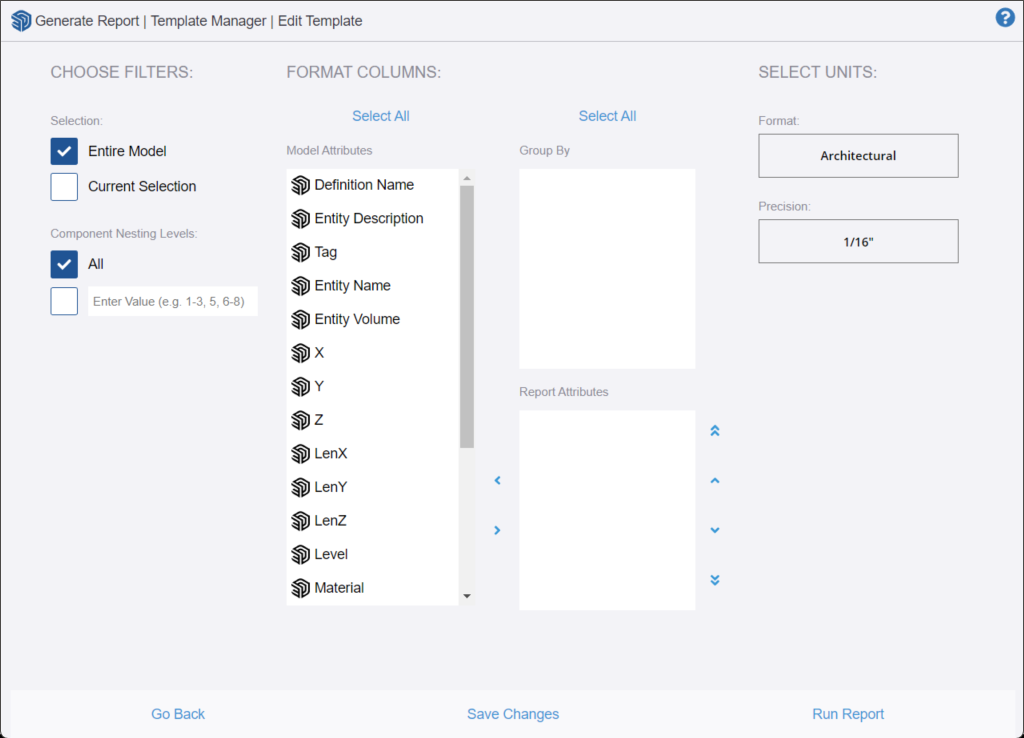
Task: Toggle the Entire Model checkbox
Action: (64, 152)
